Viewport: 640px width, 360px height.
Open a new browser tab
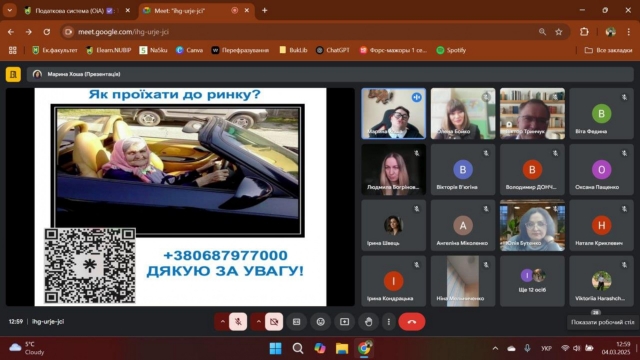tap(264, 11)
